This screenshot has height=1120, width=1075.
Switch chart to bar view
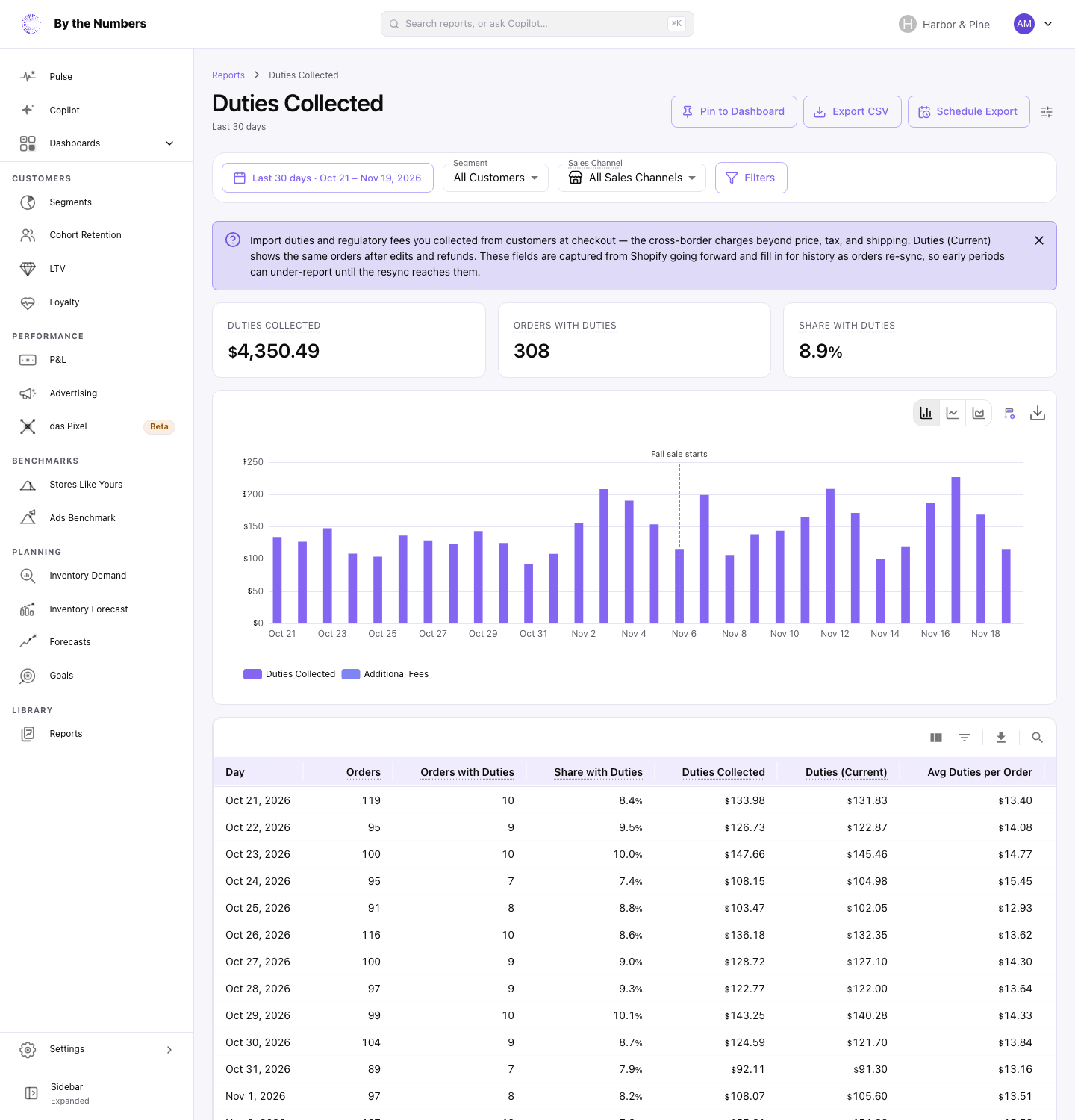click(926, 413)
